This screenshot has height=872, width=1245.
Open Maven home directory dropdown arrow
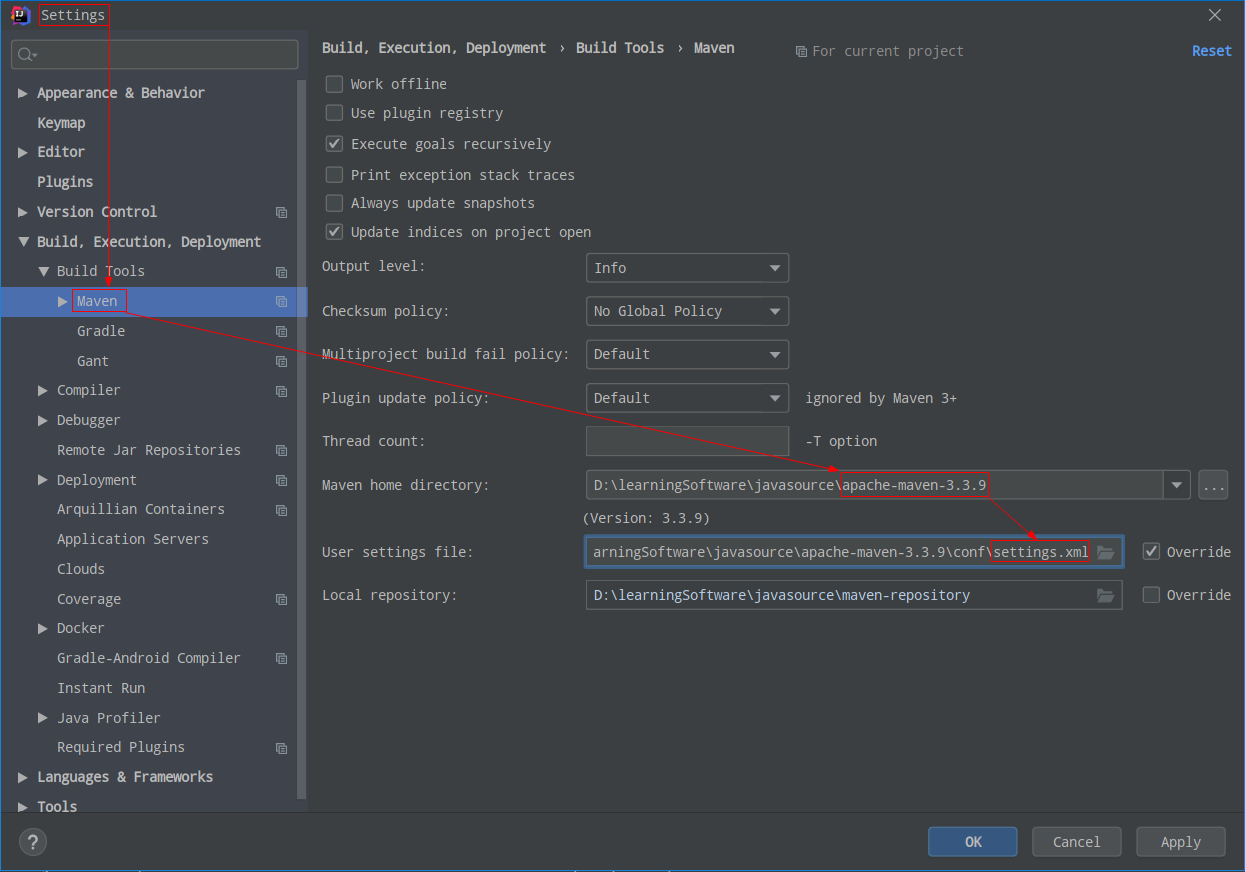coord(1176,486)
